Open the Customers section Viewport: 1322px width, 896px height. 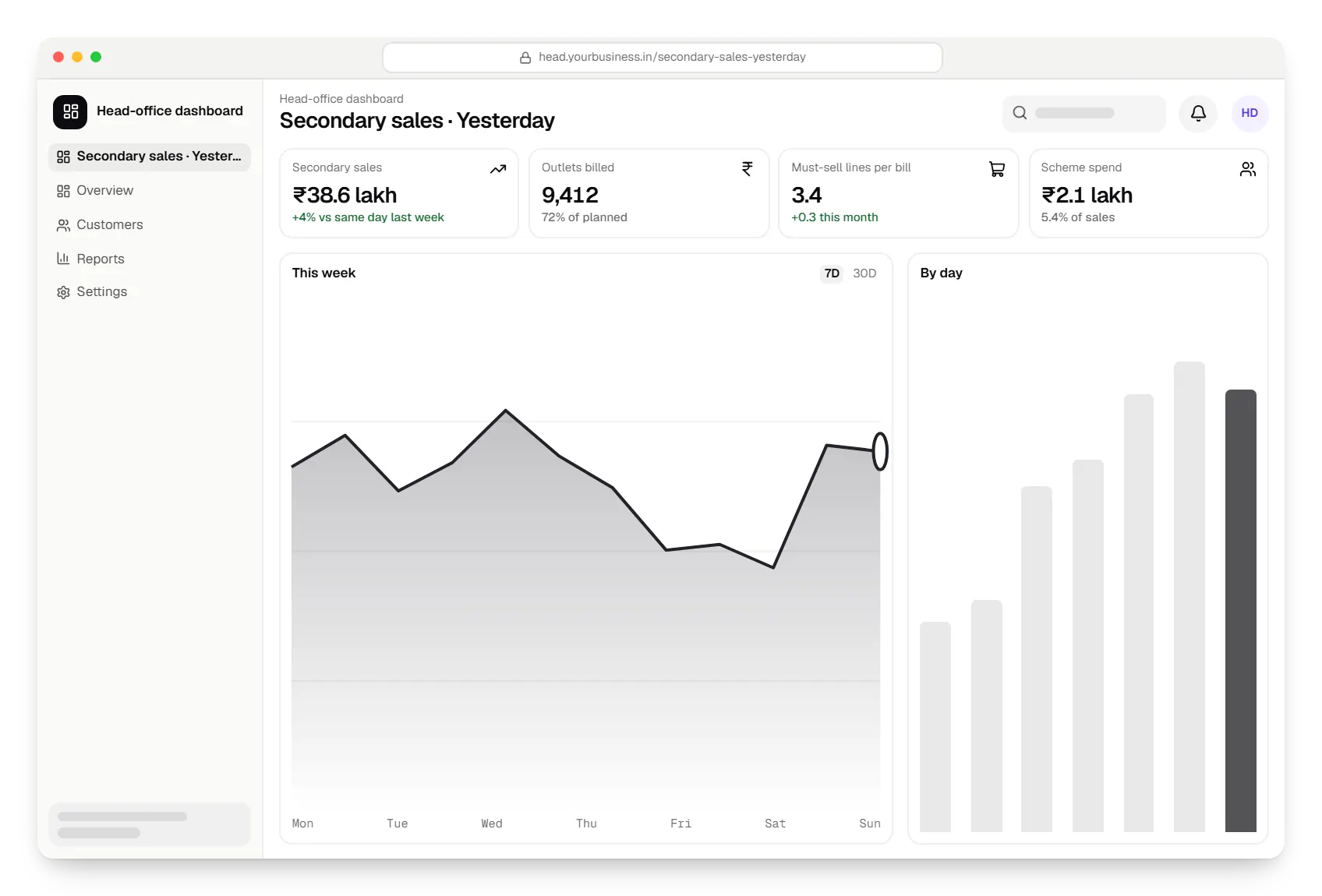pos(150,225)
